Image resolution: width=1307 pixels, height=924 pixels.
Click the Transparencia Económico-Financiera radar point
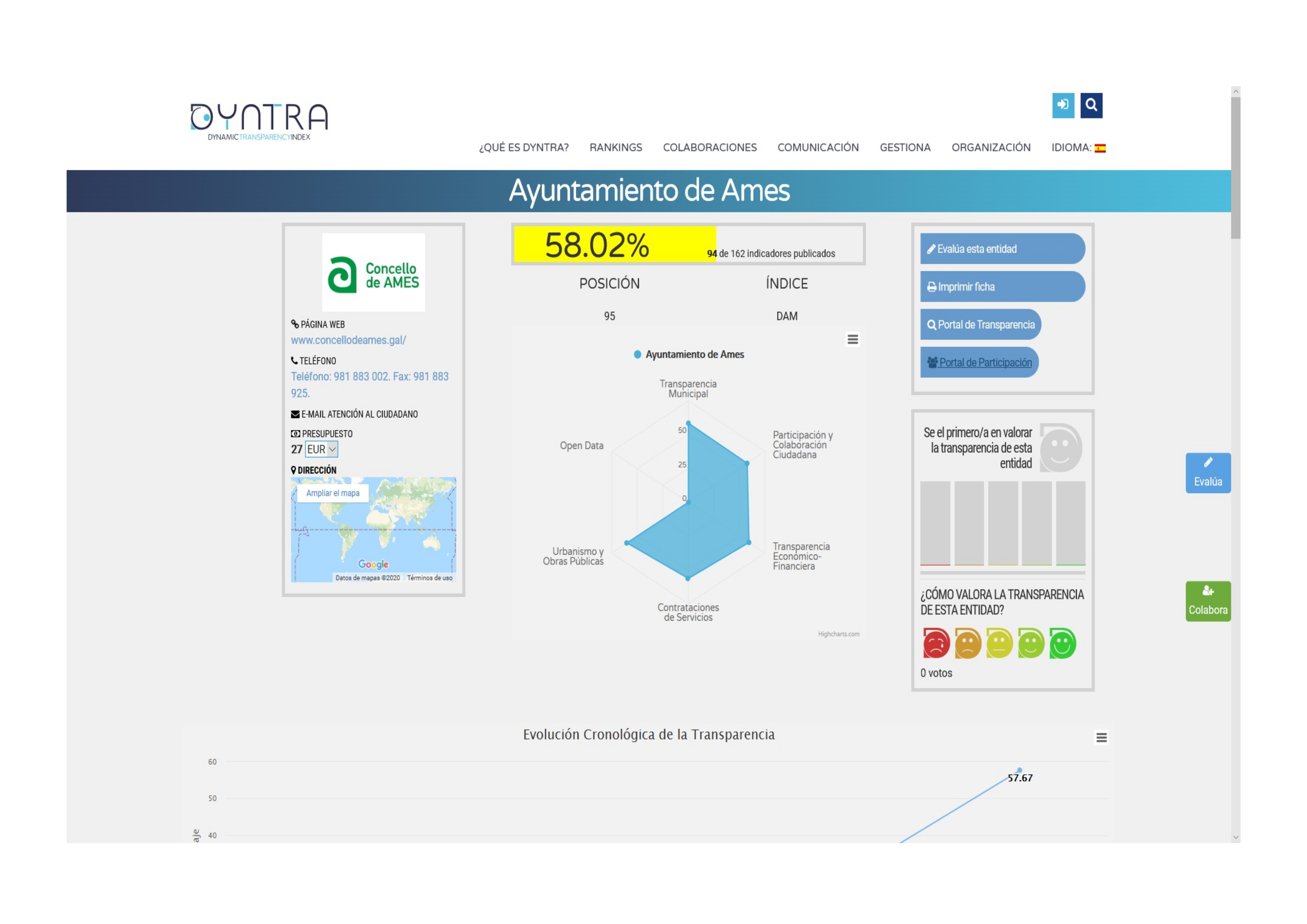point(749,542)
